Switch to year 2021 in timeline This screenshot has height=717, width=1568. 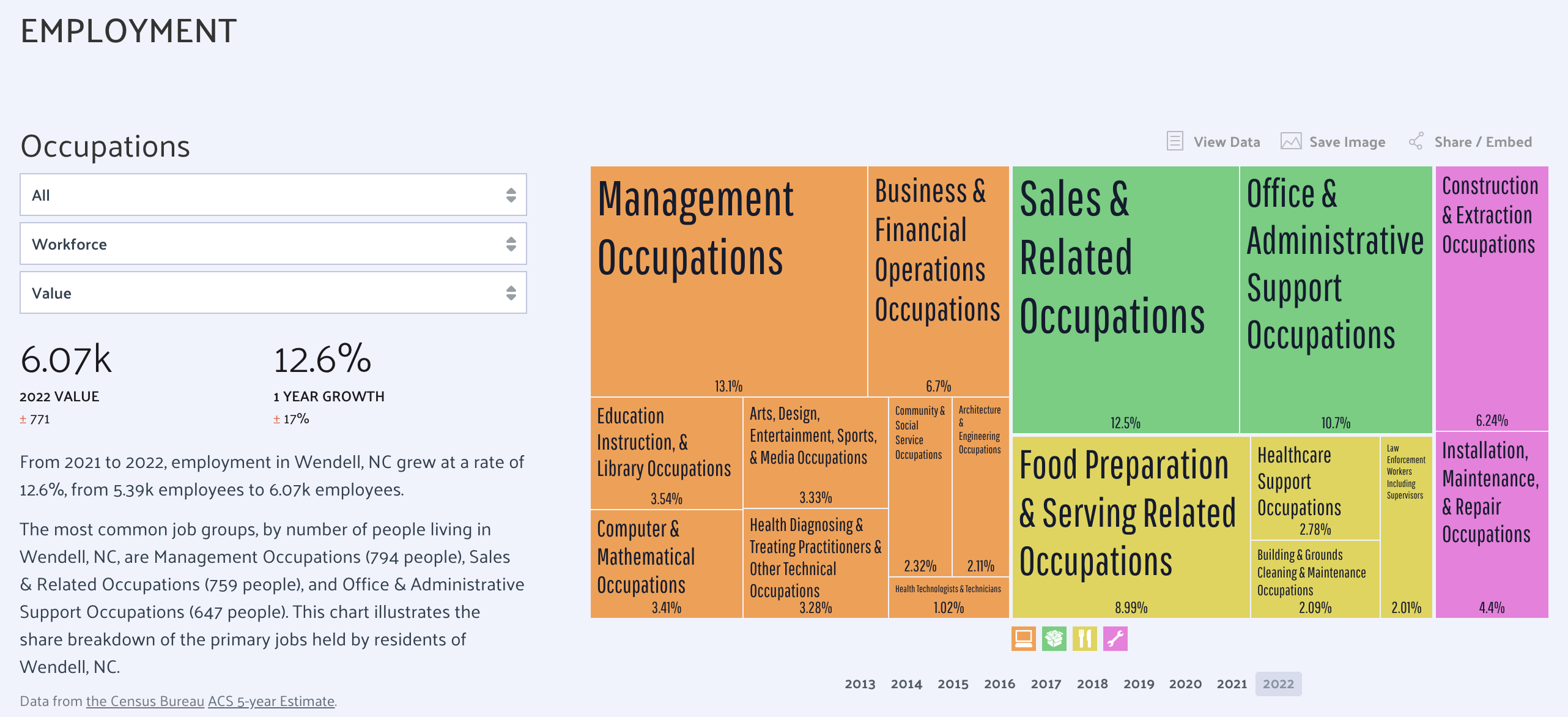pos(1232,684)
